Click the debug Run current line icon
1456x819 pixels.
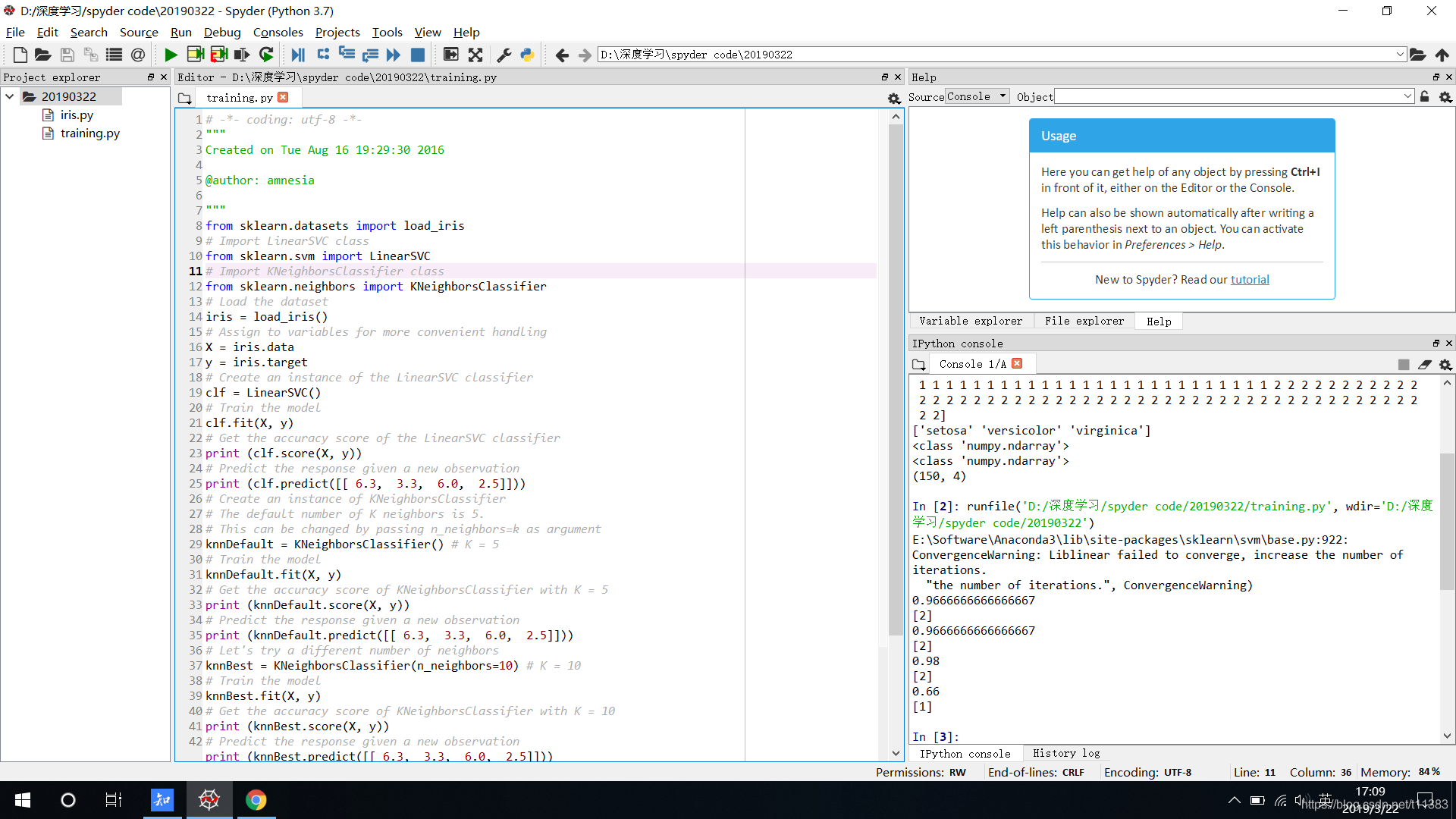(x=323, y=54)
